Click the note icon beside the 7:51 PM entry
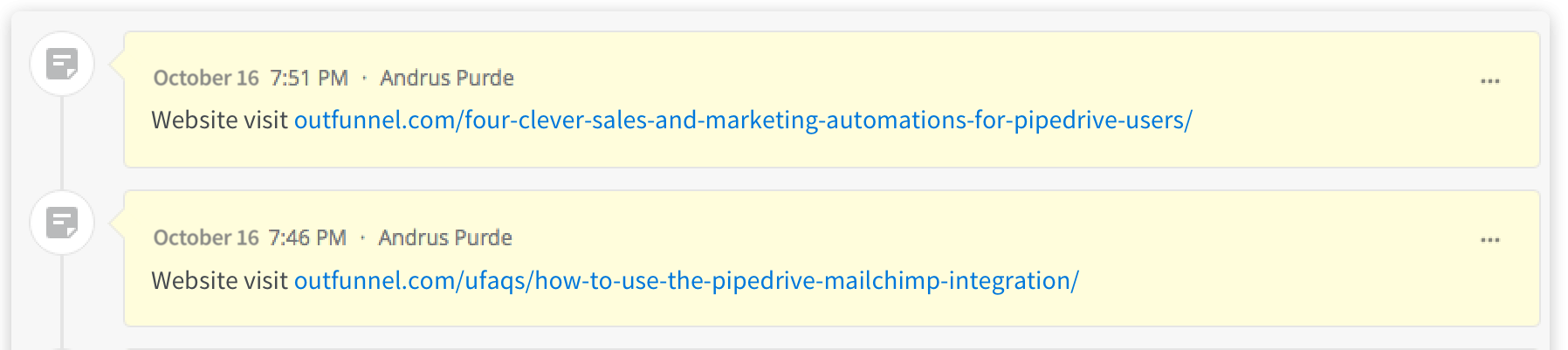1568x350 pixels. (x=62, y=64)
